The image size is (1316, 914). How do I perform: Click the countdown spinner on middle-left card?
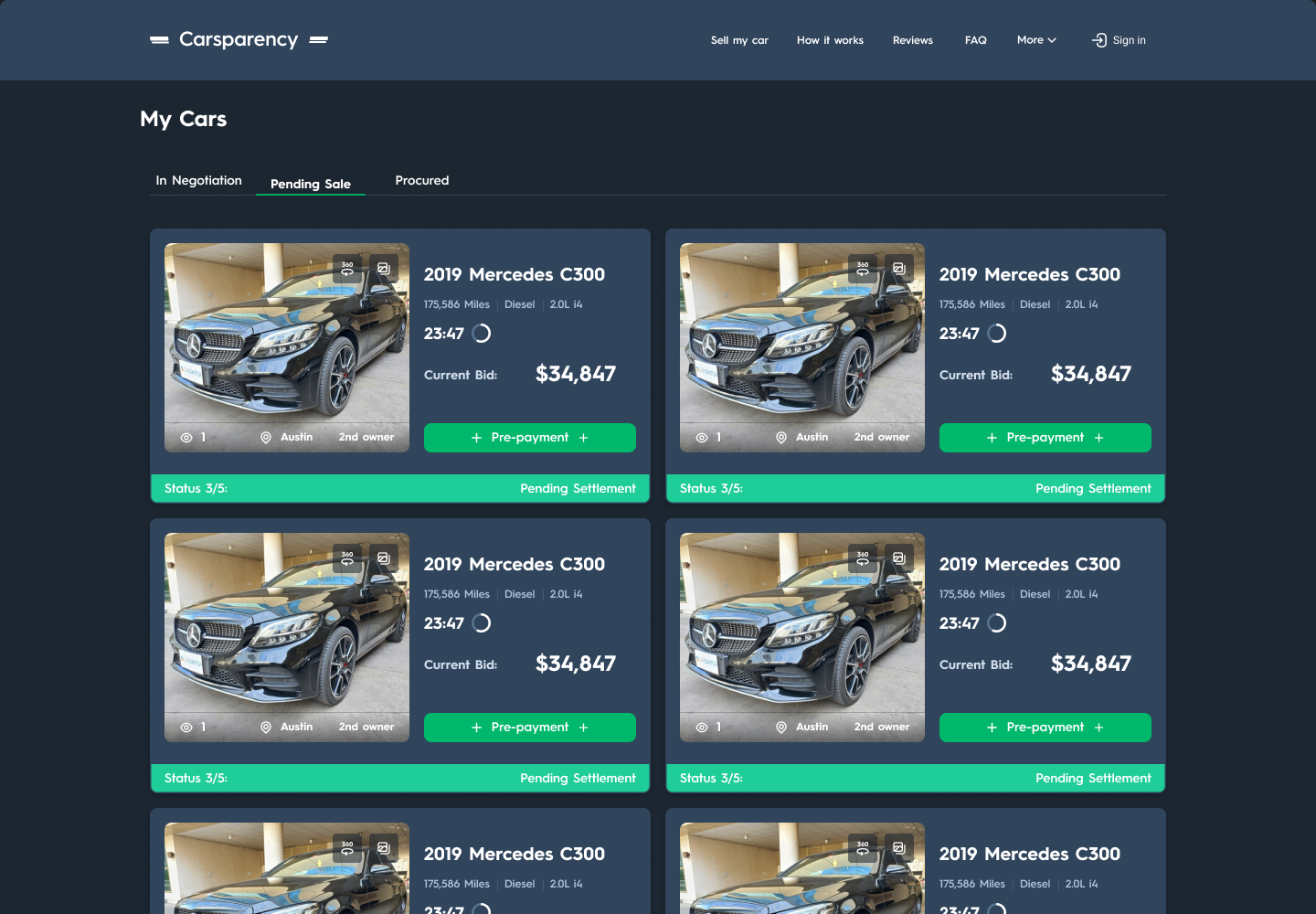point(482,623)
